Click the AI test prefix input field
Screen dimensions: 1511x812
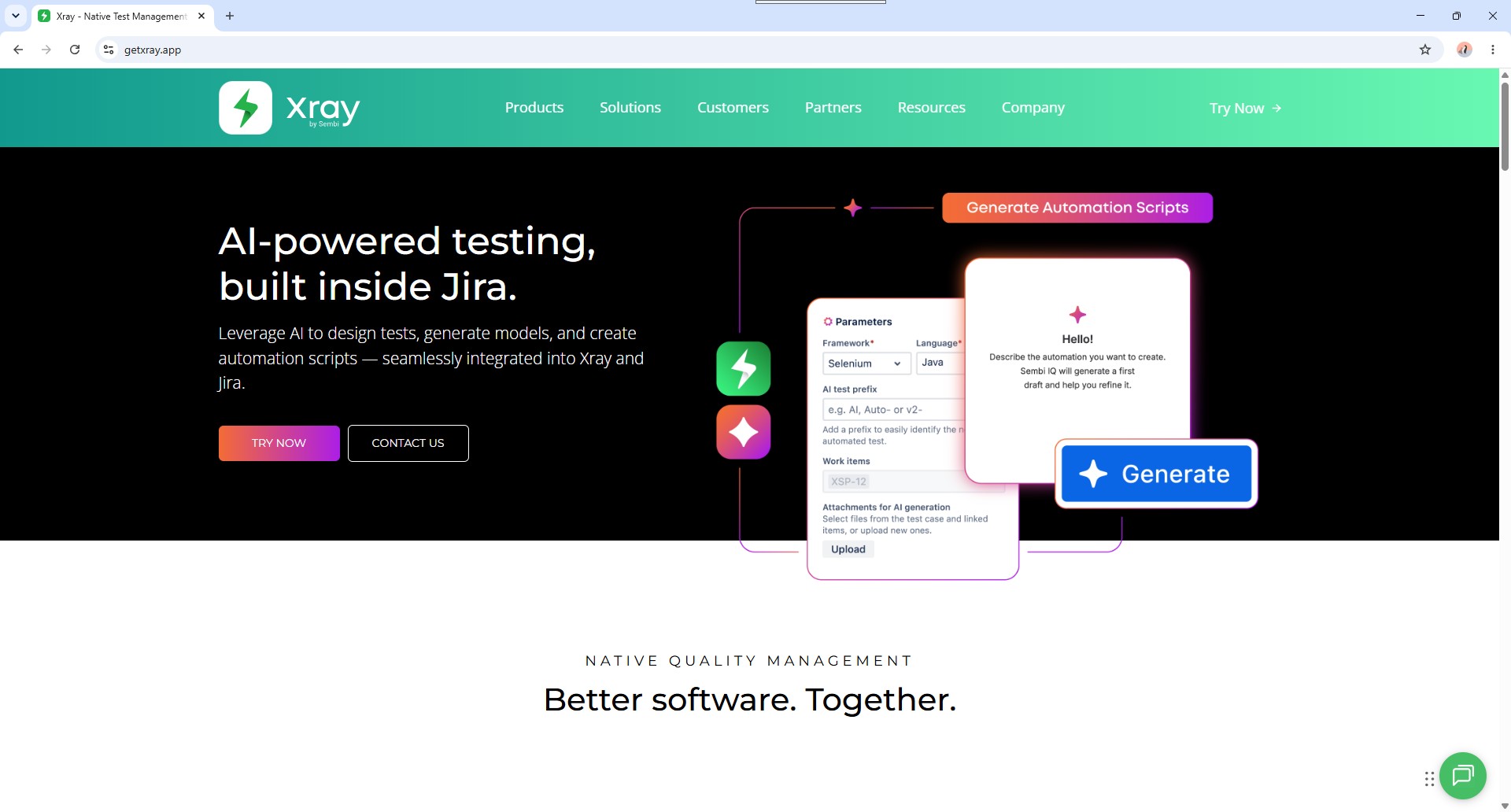pyautogui.click(x=894, y=409)
